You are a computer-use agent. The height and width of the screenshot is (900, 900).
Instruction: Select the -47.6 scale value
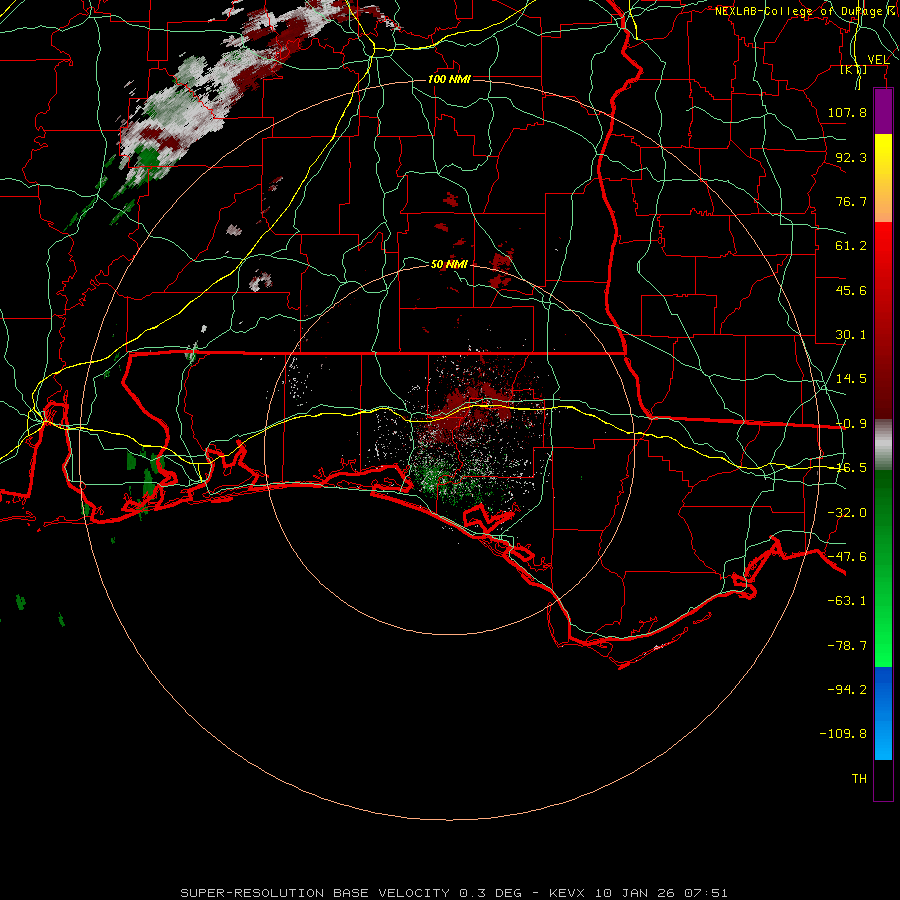pyautogui.click(x=847, y=557)
